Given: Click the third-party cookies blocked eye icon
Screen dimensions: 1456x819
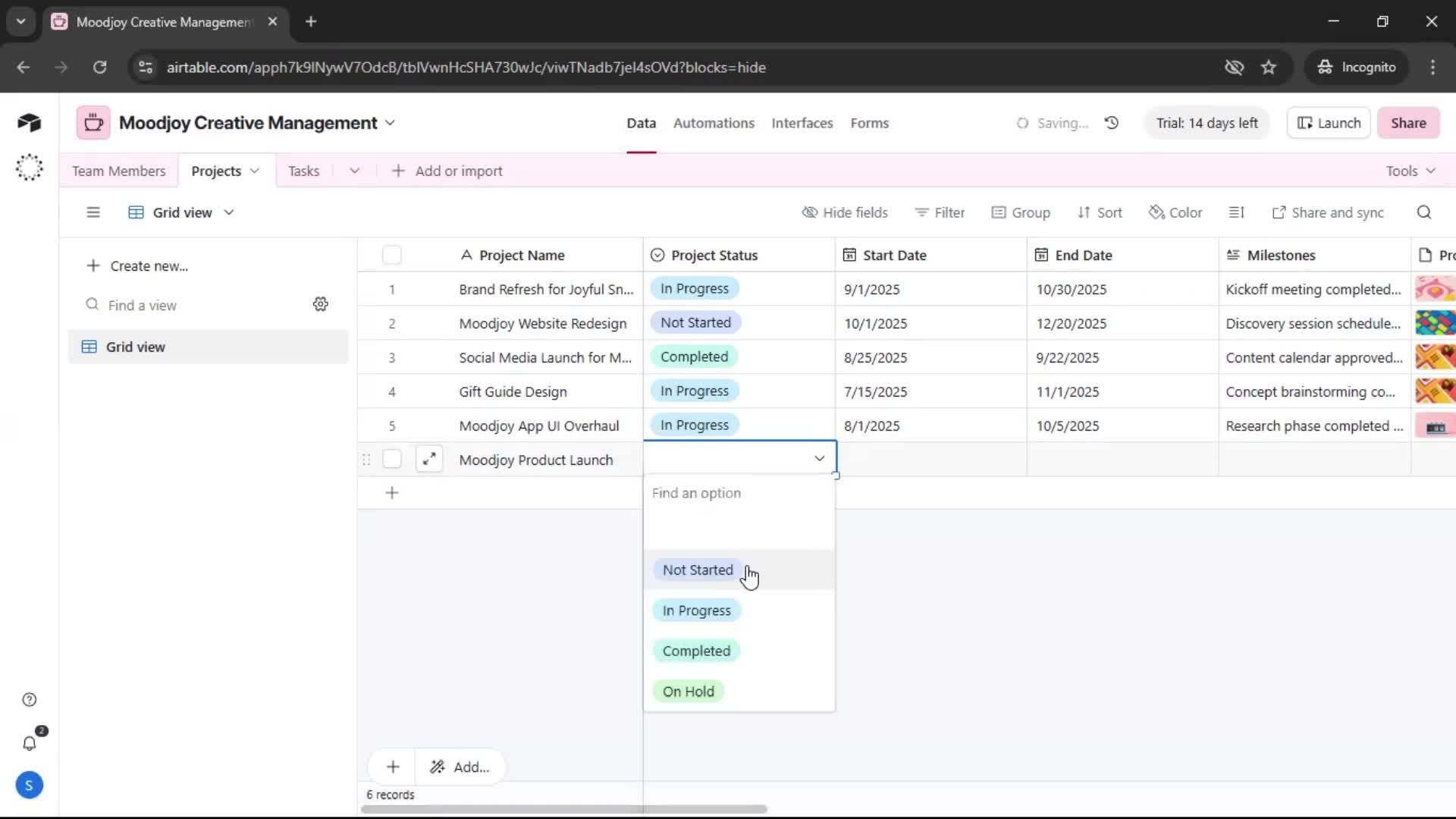Looking at the screenshot, I should coord(1234,67).
